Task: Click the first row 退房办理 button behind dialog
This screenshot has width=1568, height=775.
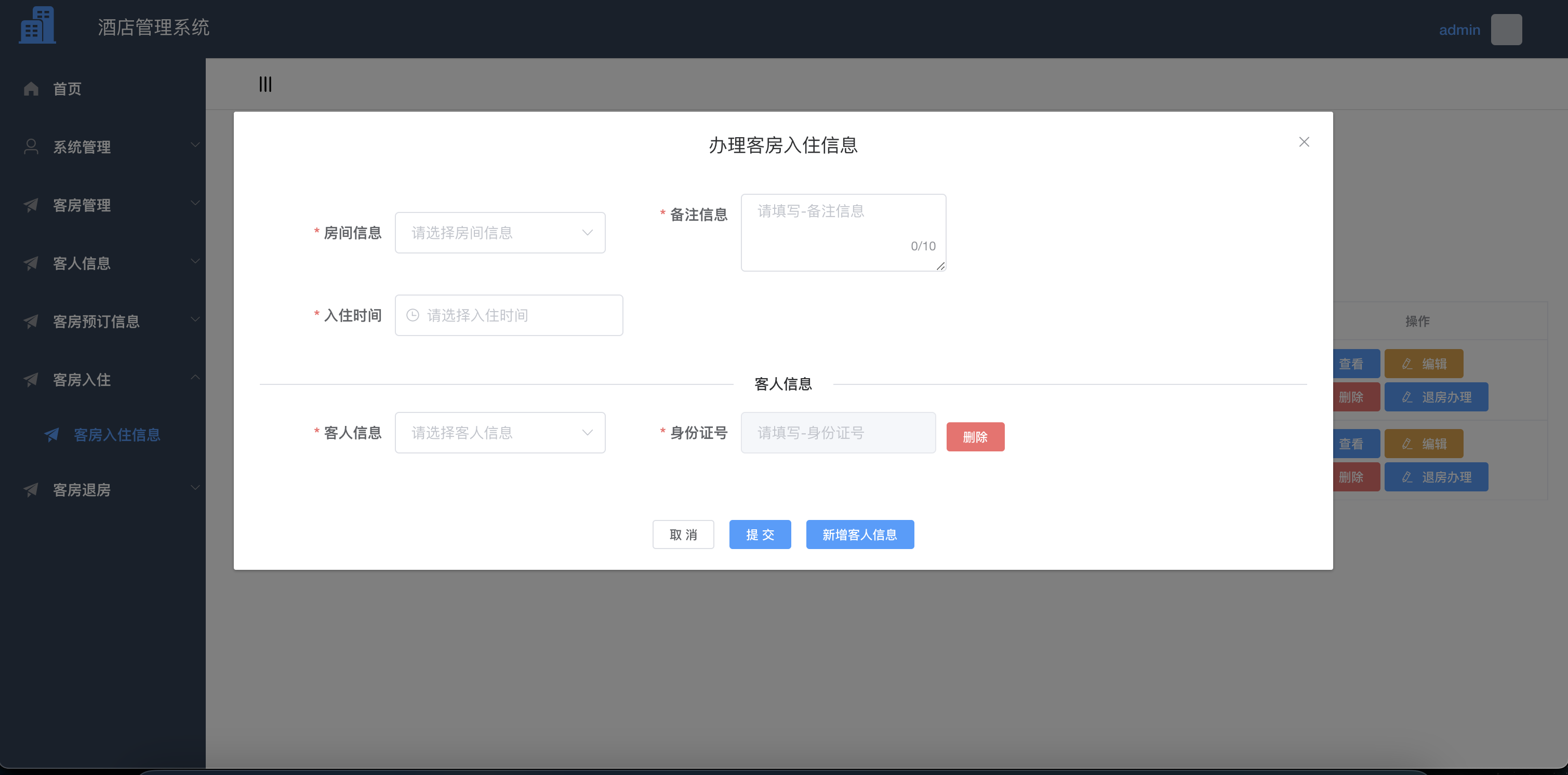Action: [1437, 397]
